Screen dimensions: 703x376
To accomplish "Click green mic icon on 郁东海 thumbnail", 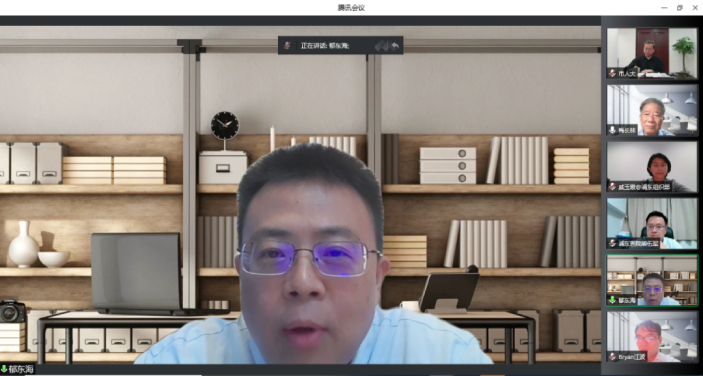I will (612, 300).
